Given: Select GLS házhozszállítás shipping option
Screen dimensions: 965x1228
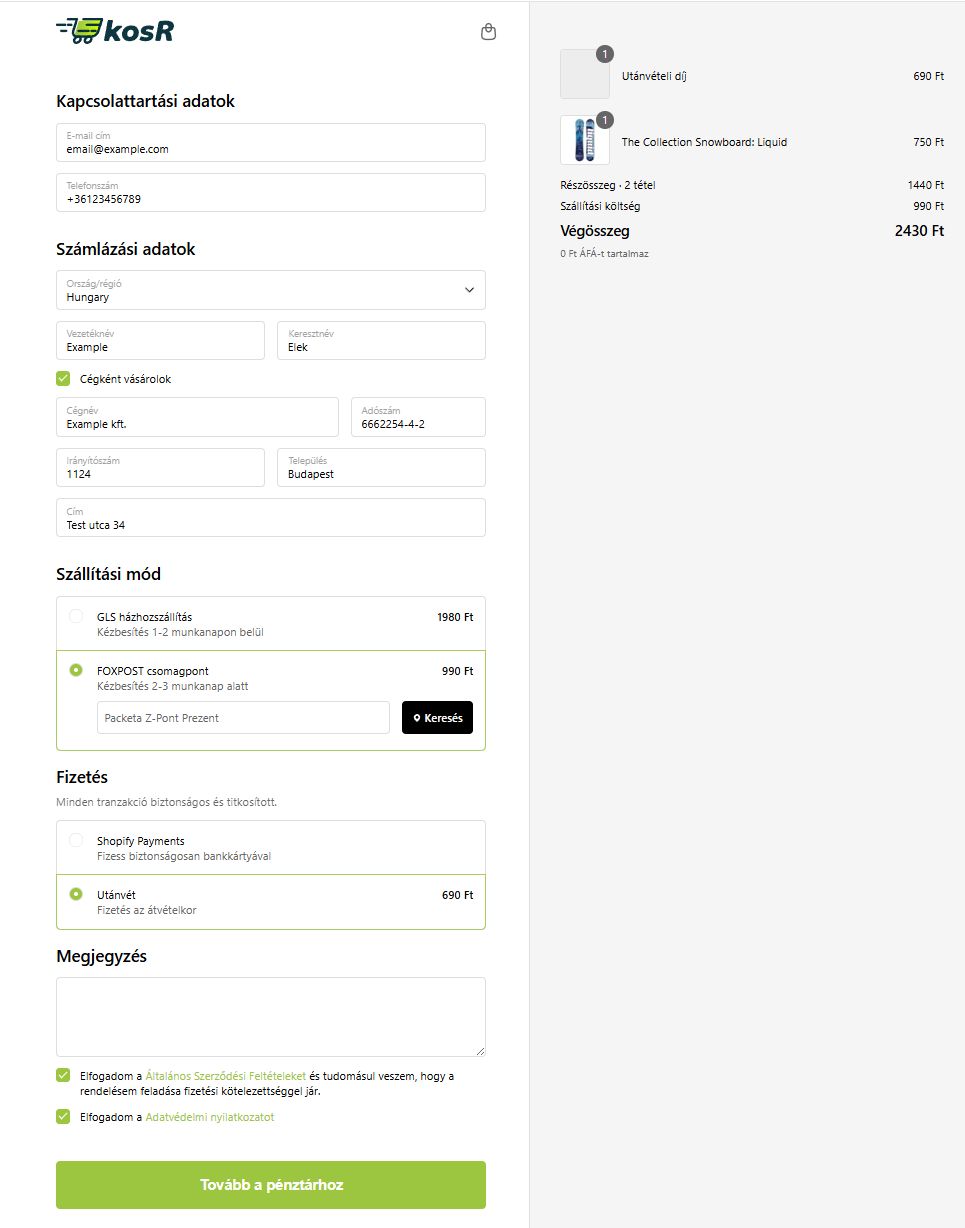Looking at the screenshot, I should tap(76, 617).
